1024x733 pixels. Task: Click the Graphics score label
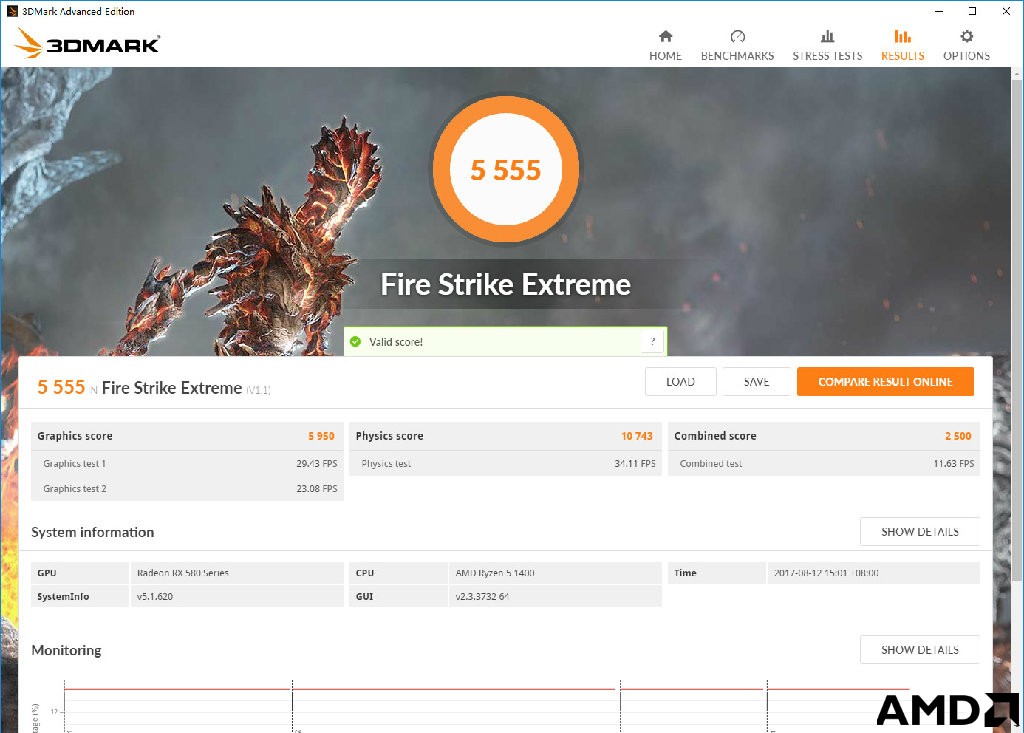coord(74,436)
